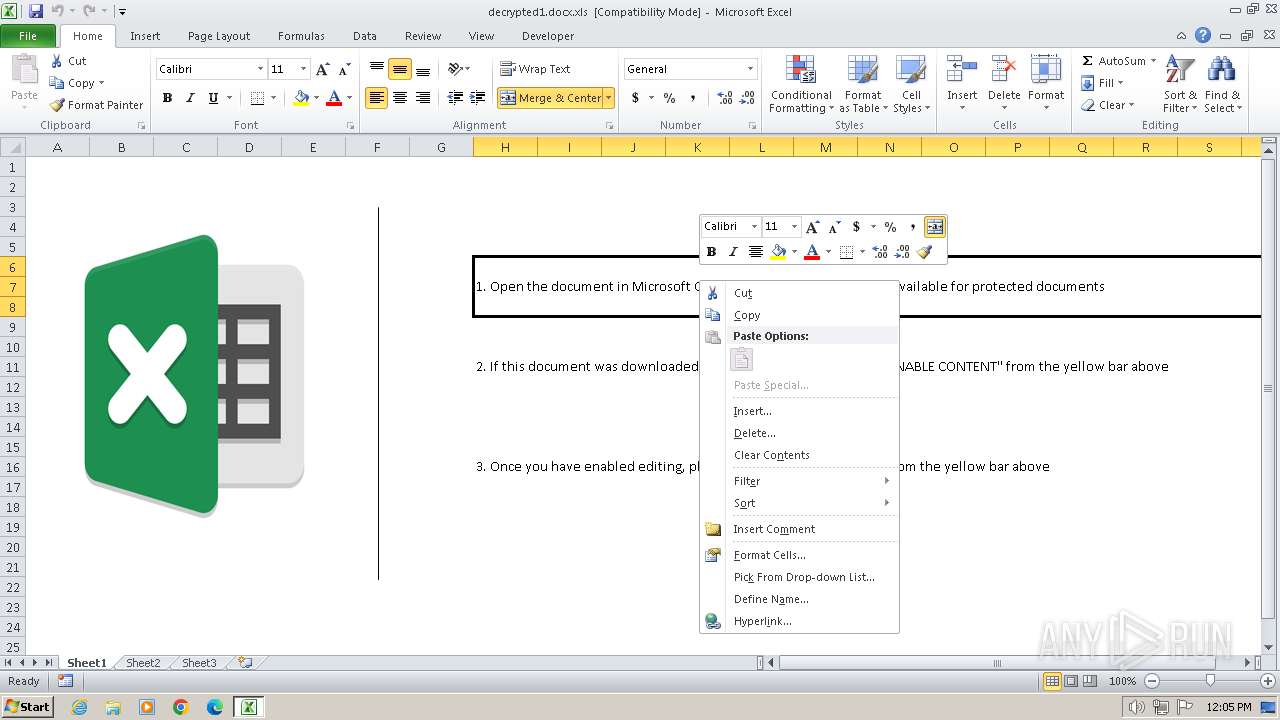Select column header H
The width and height of the screenshot is (1280, 720).
pos(505,147)
